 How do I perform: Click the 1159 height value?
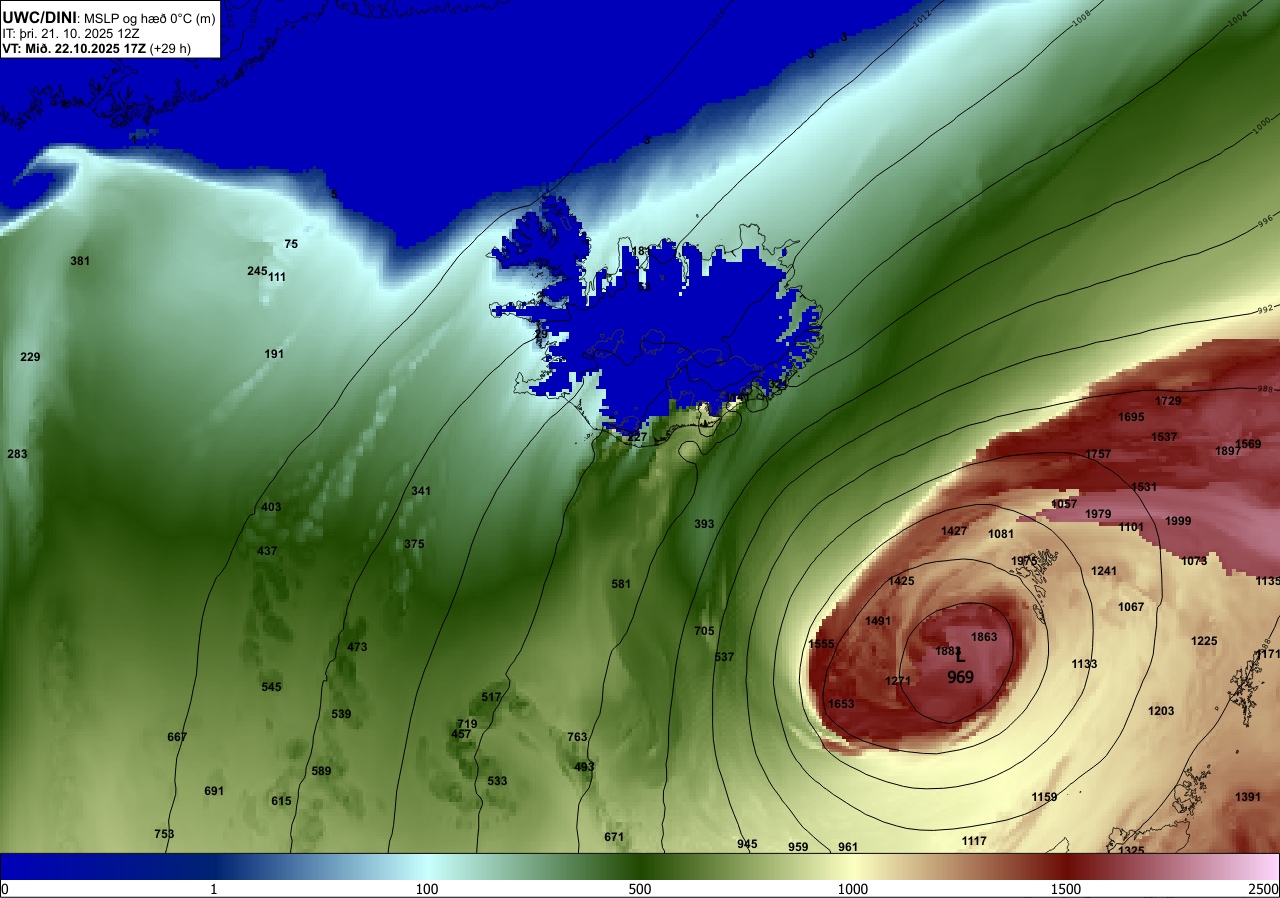point(1044,797)
